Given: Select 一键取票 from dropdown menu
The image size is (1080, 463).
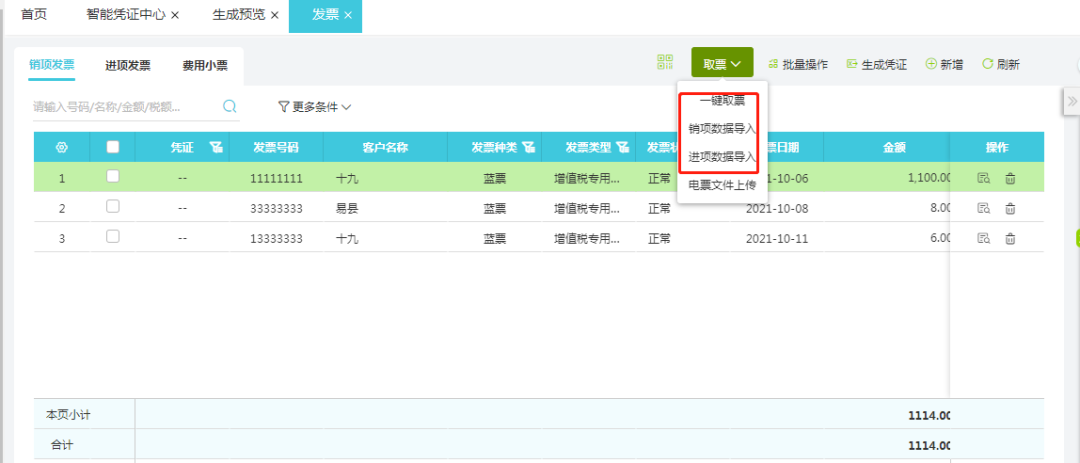Looking at the screenshot, I should 723,101.
